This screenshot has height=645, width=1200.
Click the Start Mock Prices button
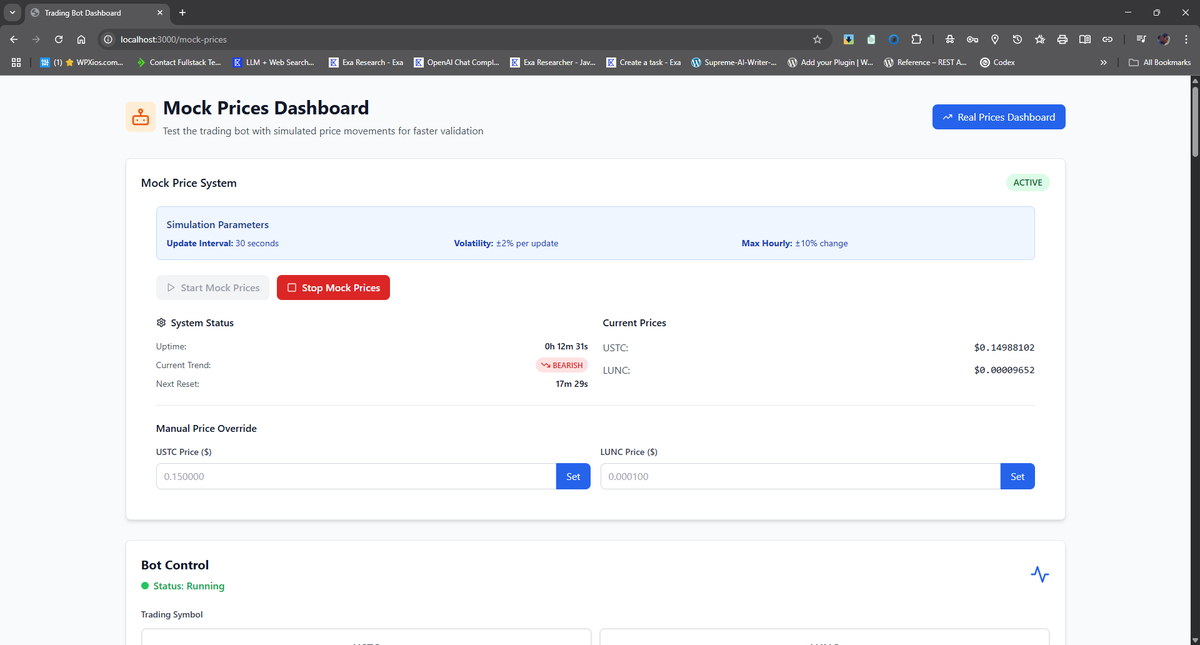pyautogui.click(x=212, y=288)
